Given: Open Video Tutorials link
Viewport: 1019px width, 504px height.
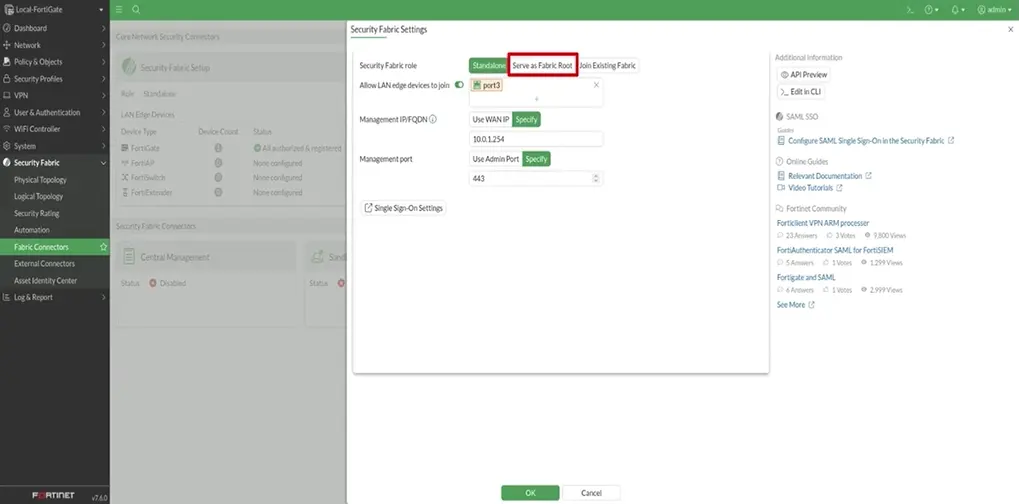Looking at the screenshot, I should [810, 188].
